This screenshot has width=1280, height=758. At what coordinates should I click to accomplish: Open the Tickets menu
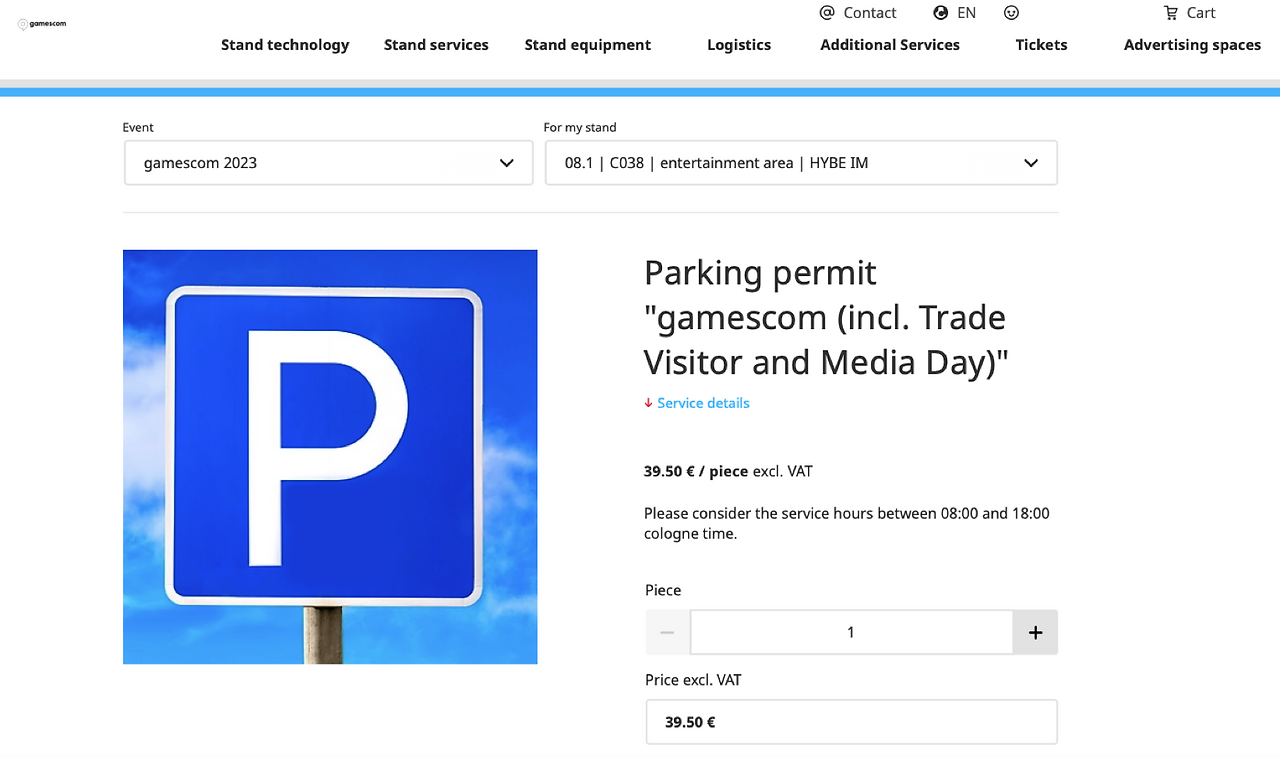tap(1041, 45)
